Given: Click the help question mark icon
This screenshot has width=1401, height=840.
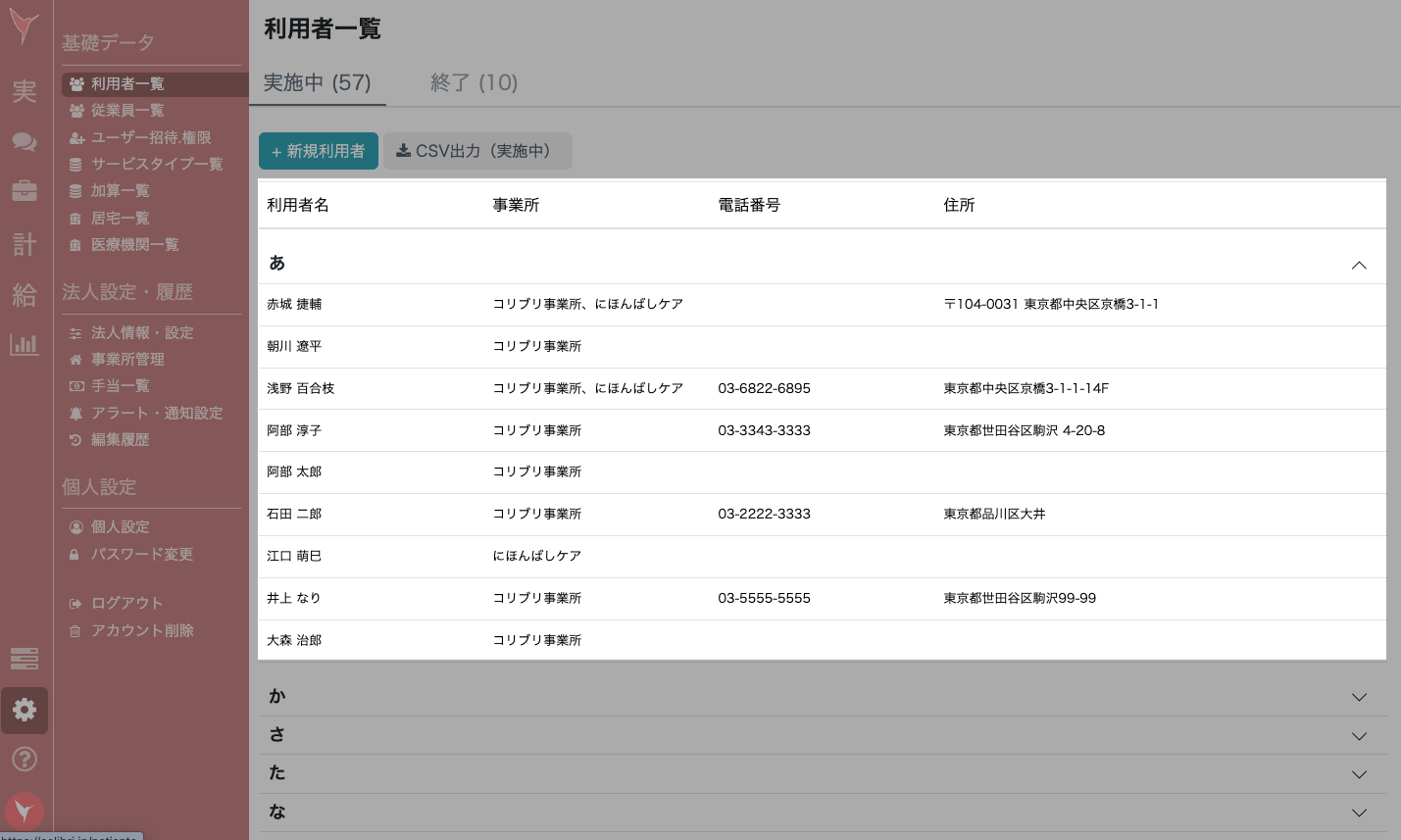Looking at the screenshot, I should coord(24,758).
